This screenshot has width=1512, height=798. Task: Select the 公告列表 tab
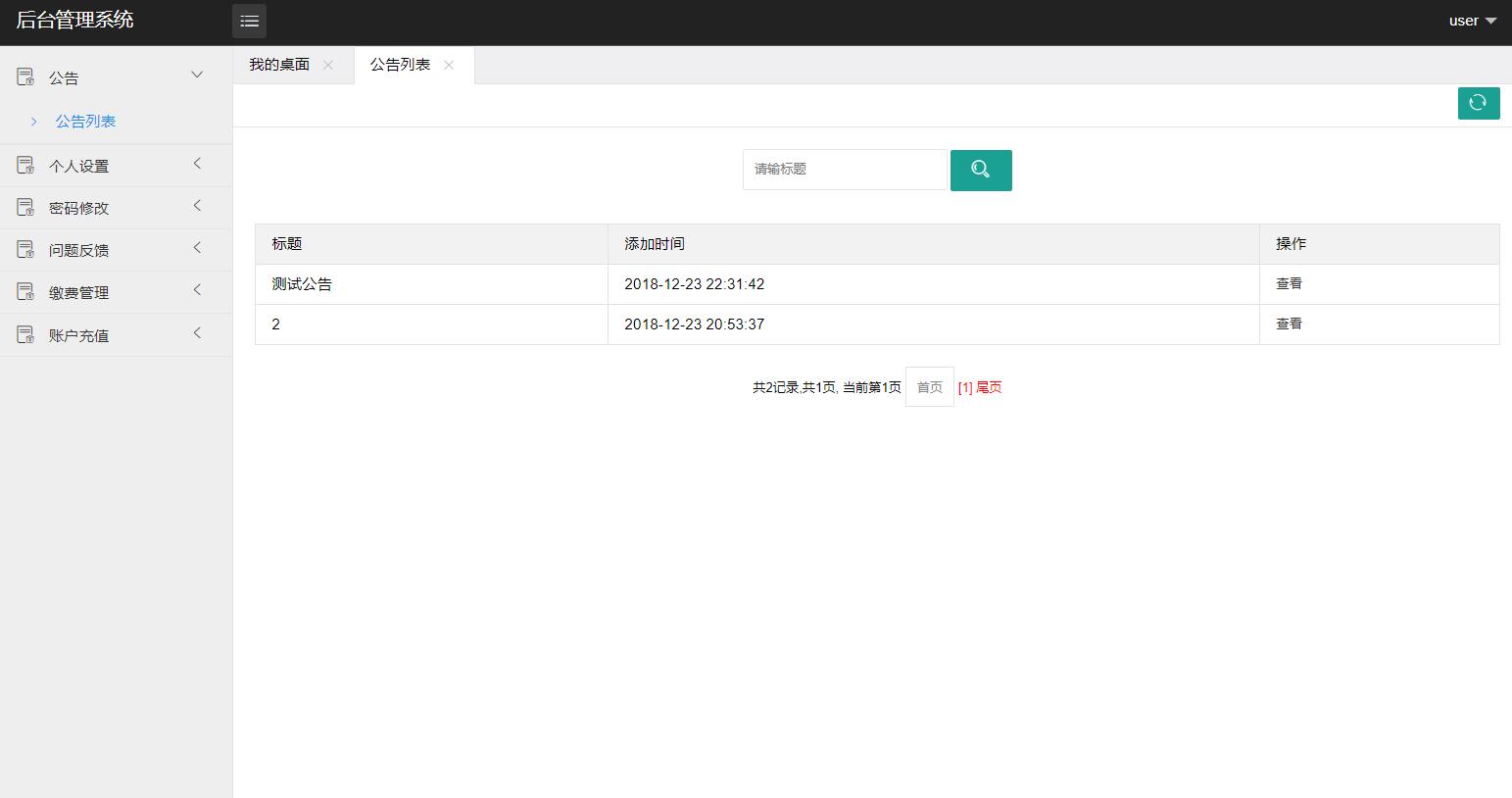(x=401, y=64)
